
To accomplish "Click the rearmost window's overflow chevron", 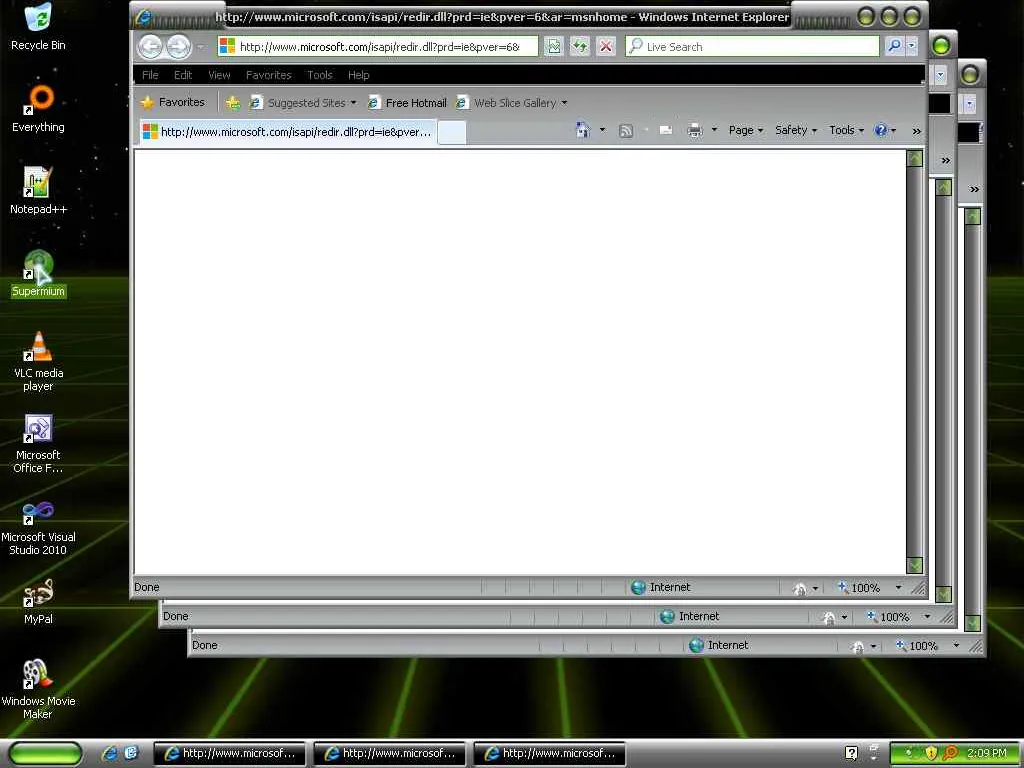I will coord(974,189).
